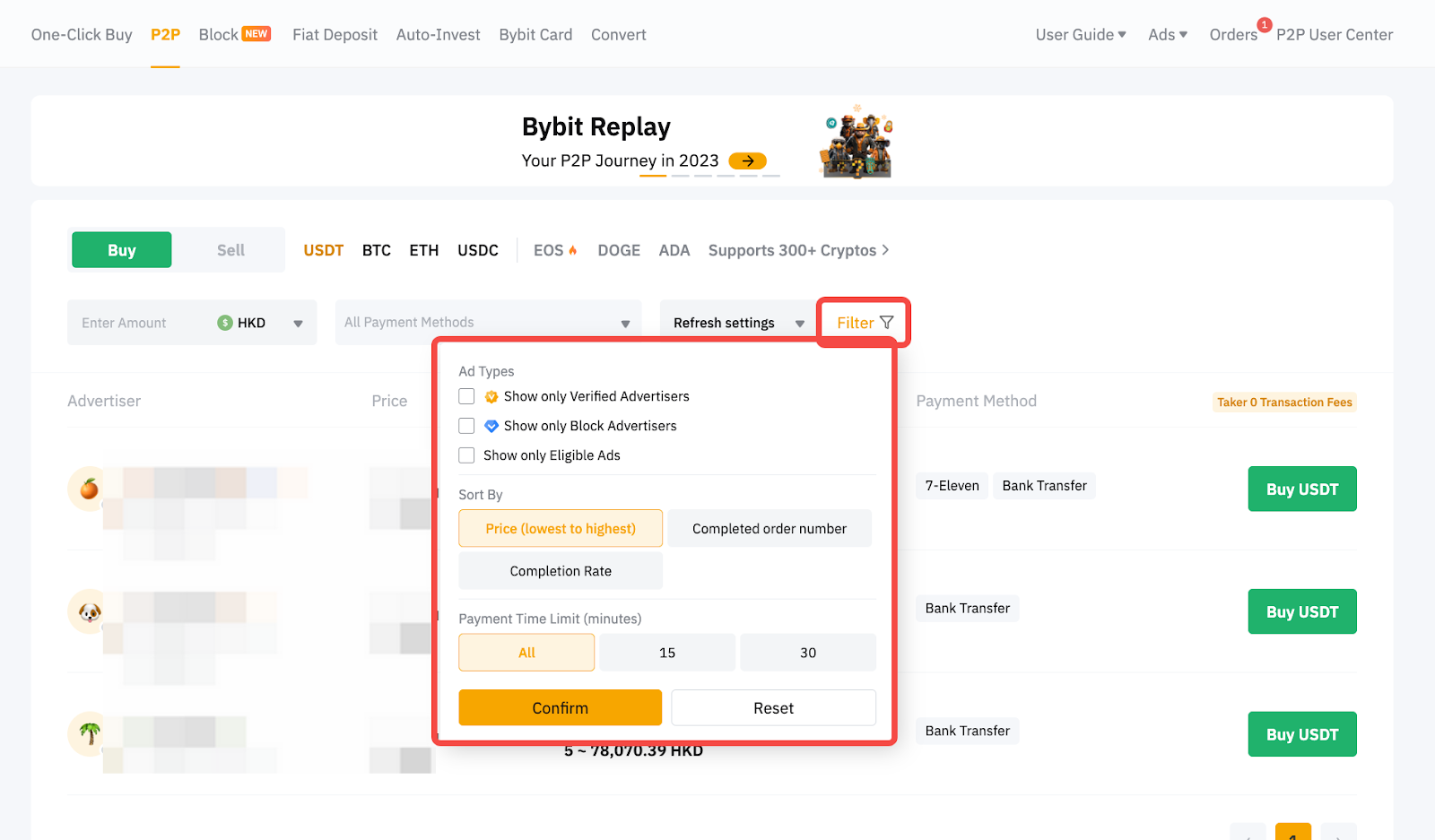Click the green HKD currency icon

(225, 323)
